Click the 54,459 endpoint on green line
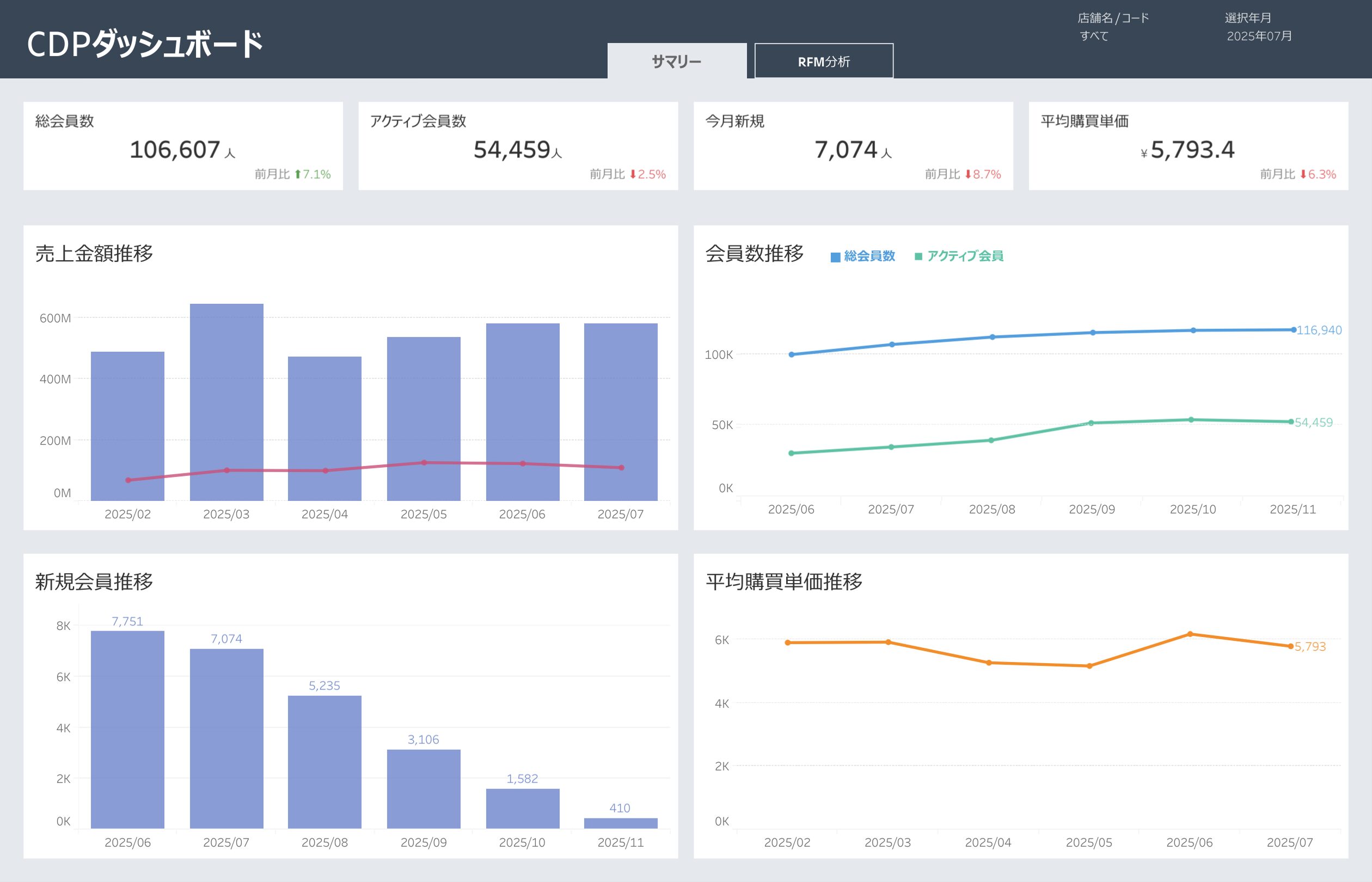1372x882 pixels. [x=1291, y=422]
